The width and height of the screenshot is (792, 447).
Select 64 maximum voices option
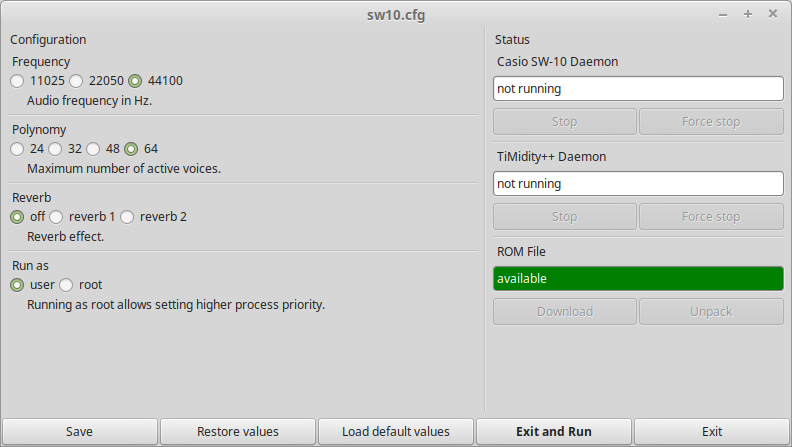(x=131, y=149)
